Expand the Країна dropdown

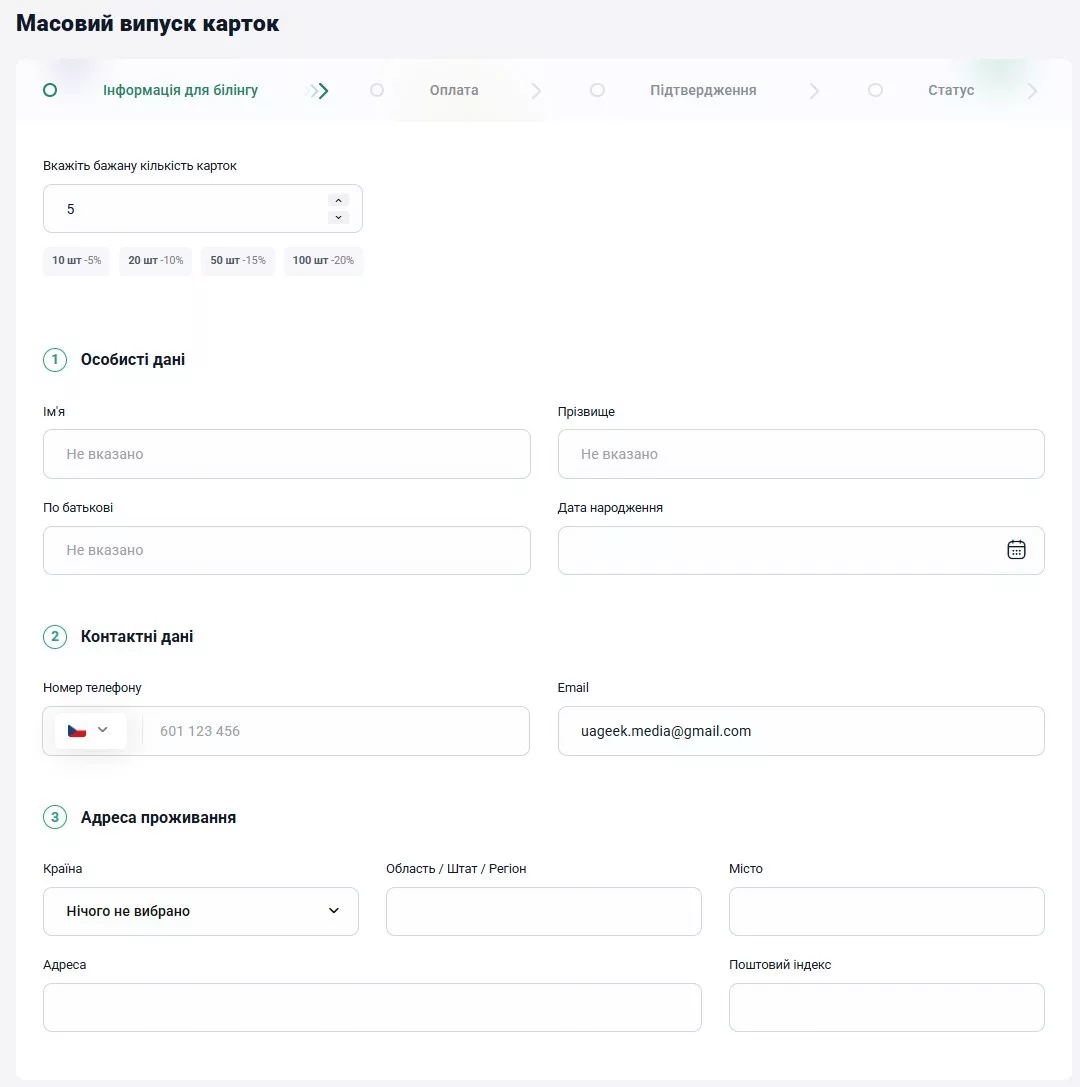tap(201, 911)
